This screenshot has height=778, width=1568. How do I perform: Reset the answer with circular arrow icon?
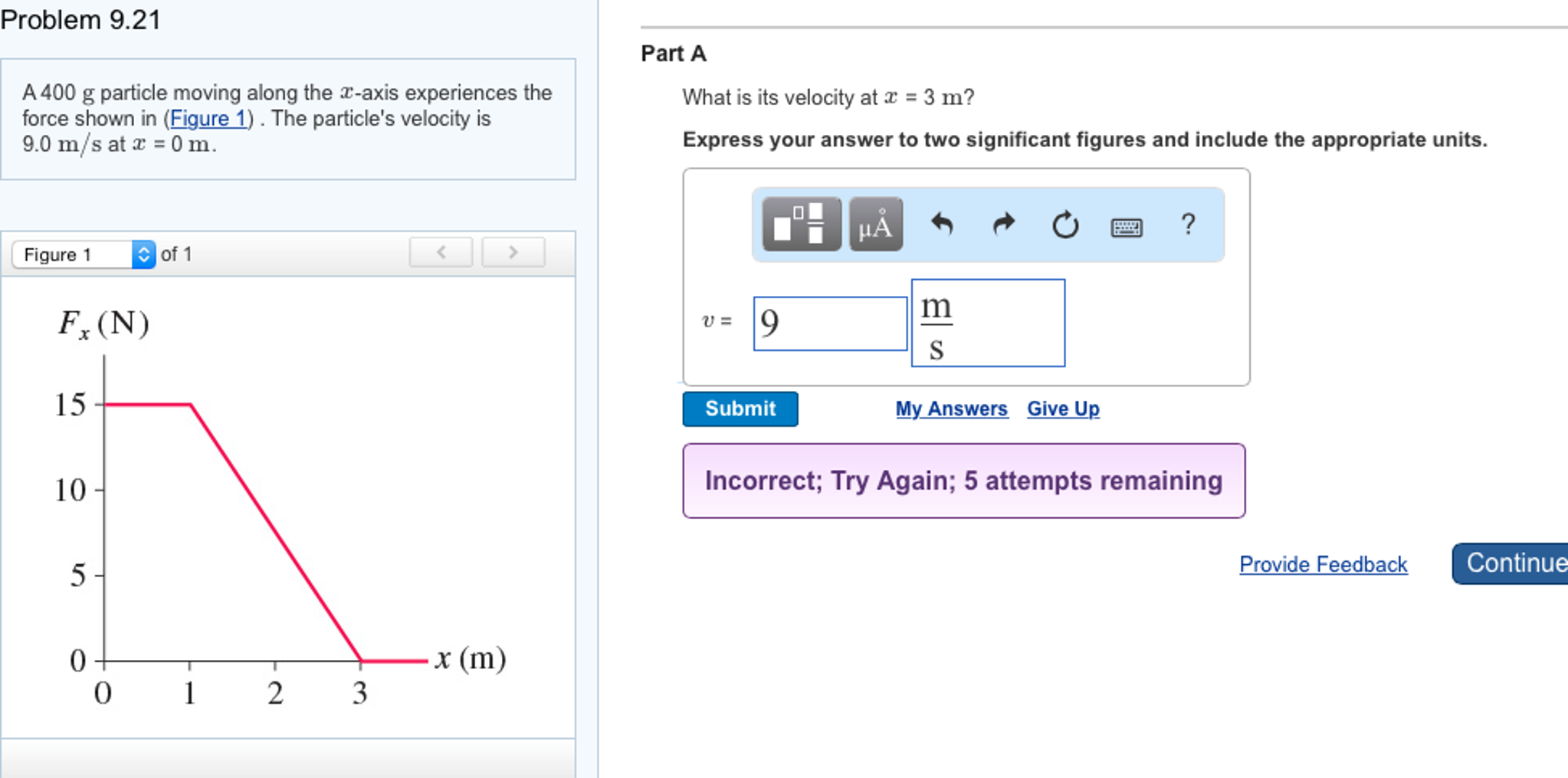1064,225
